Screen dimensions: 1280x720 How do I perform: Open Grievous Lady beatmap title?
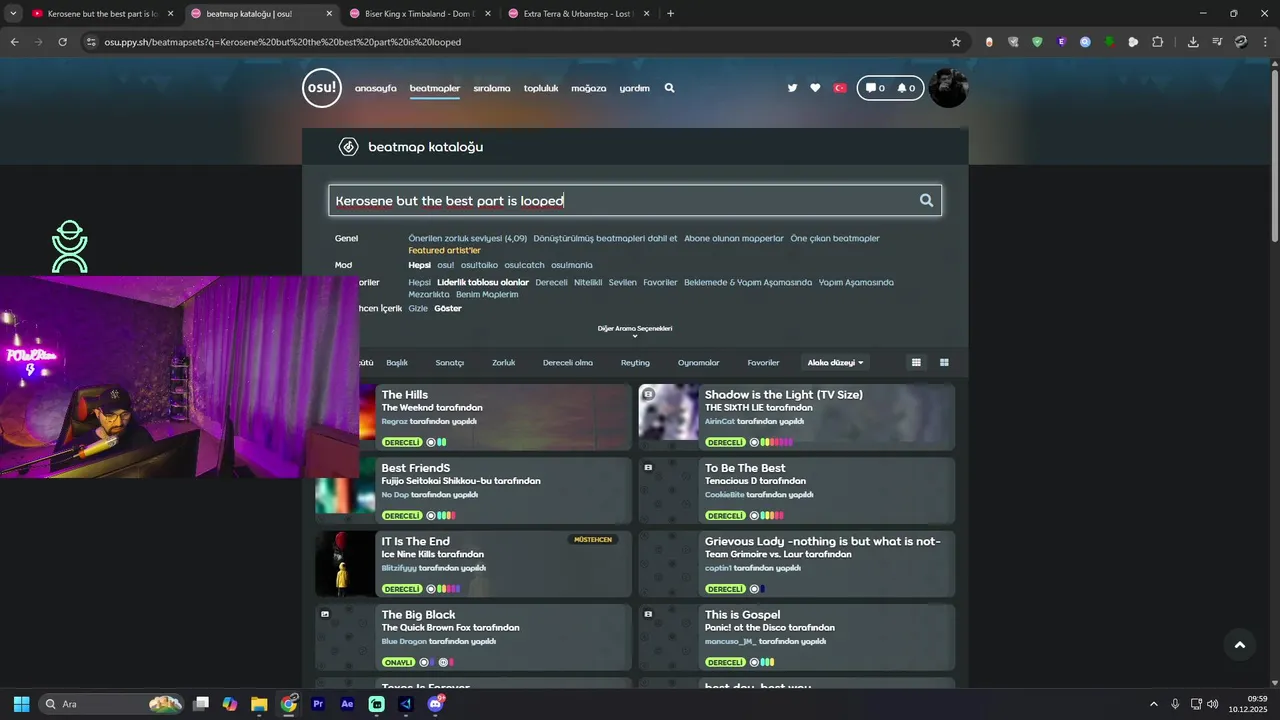click(x=822, y=541)
